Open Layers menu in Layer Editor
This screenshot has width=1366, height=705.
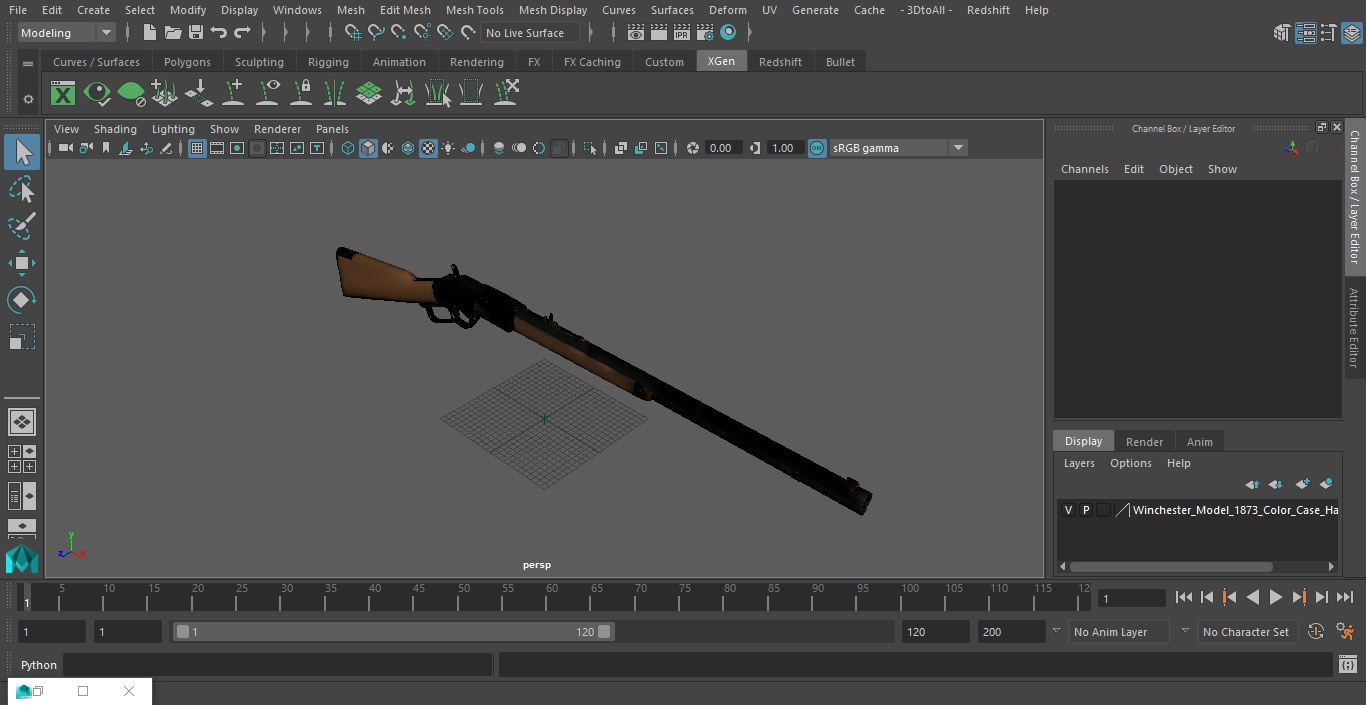[1079, 463]
